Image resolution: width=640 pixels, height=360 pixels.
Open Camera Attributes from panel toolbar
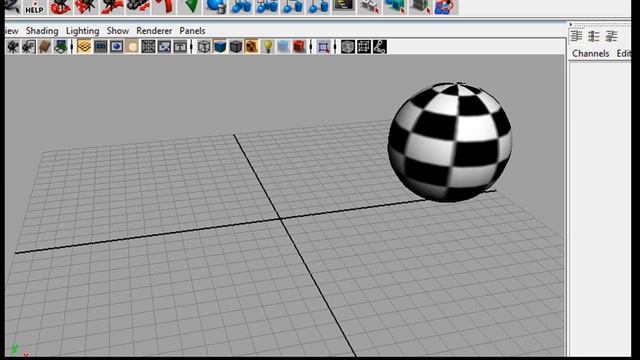(x=29, y=47)
